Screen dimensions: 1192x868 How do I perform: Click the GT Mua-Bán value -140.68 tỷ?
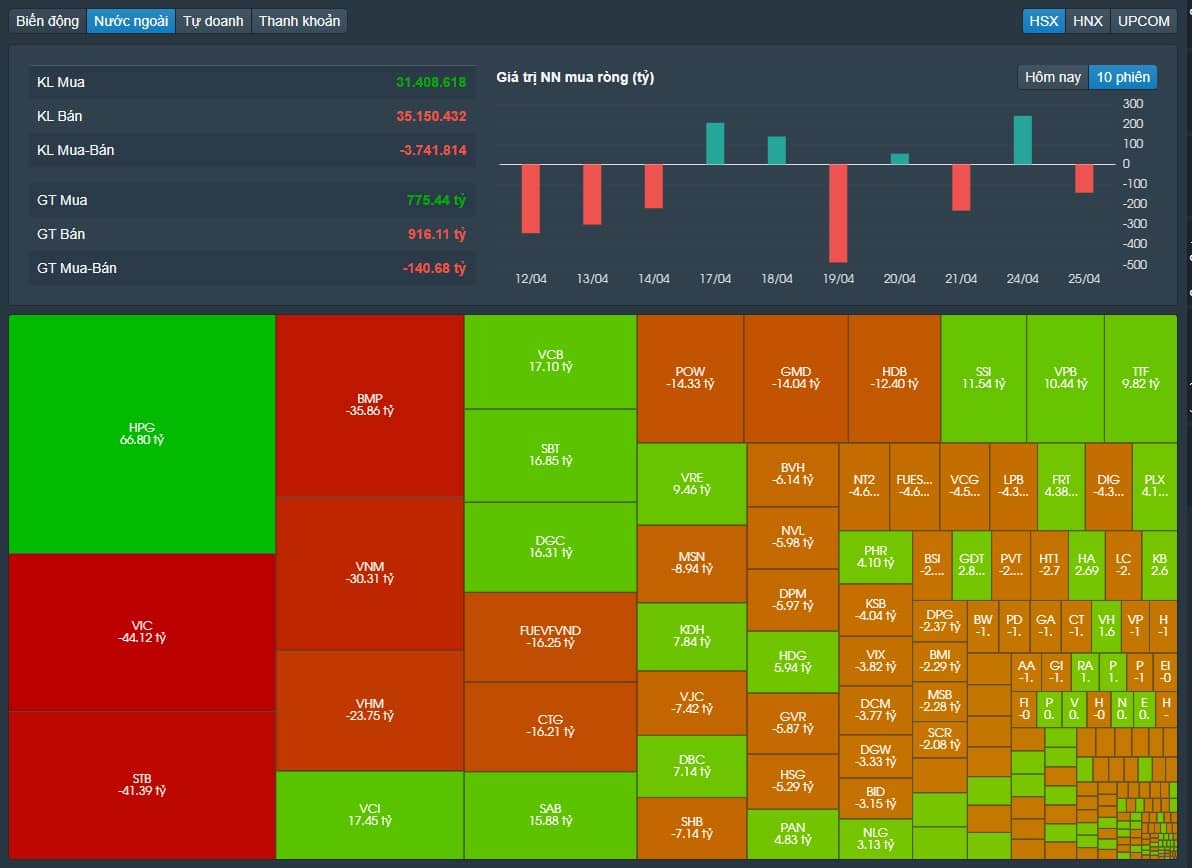pyautogui.click(x=434, y=268)
